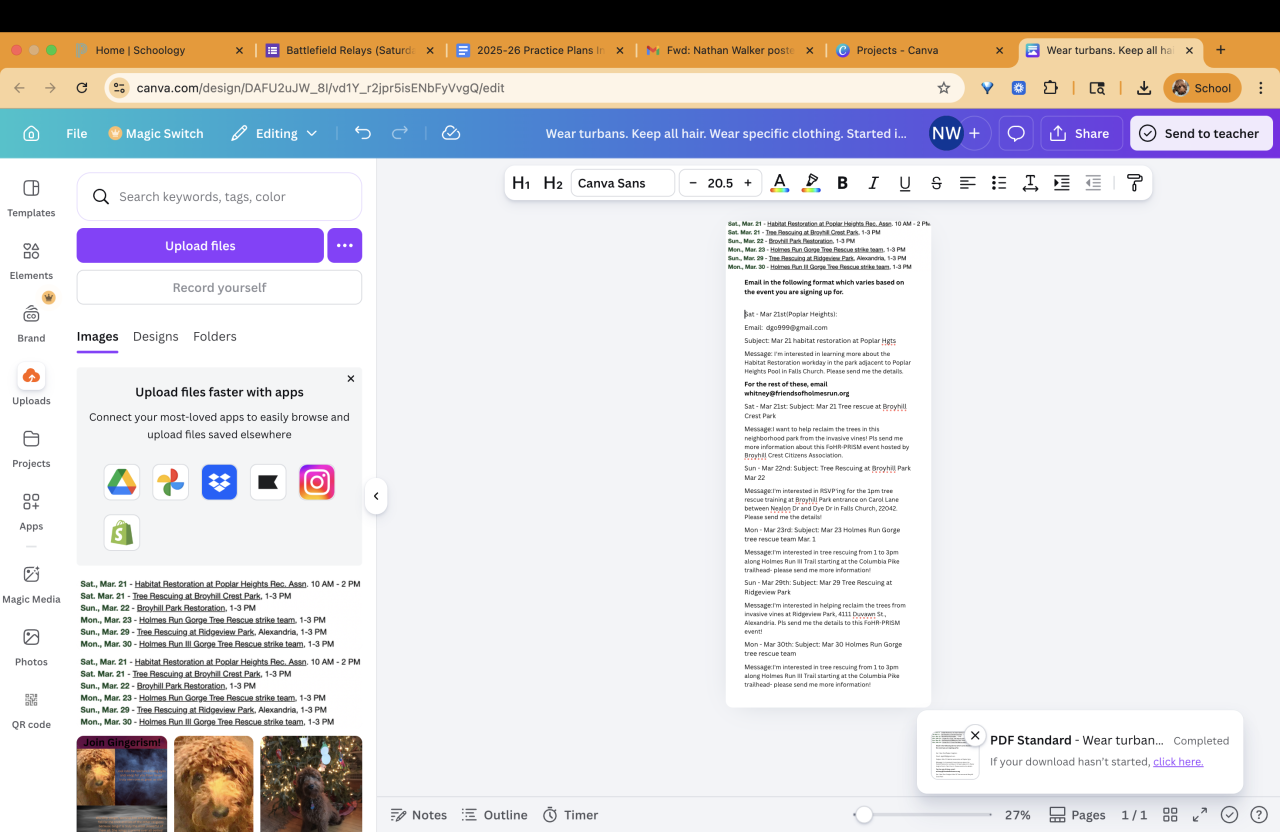Image resolution: width=1280 pixels, height=832 pixels.
Task: Add collaborator plus button
Action: 974,133
